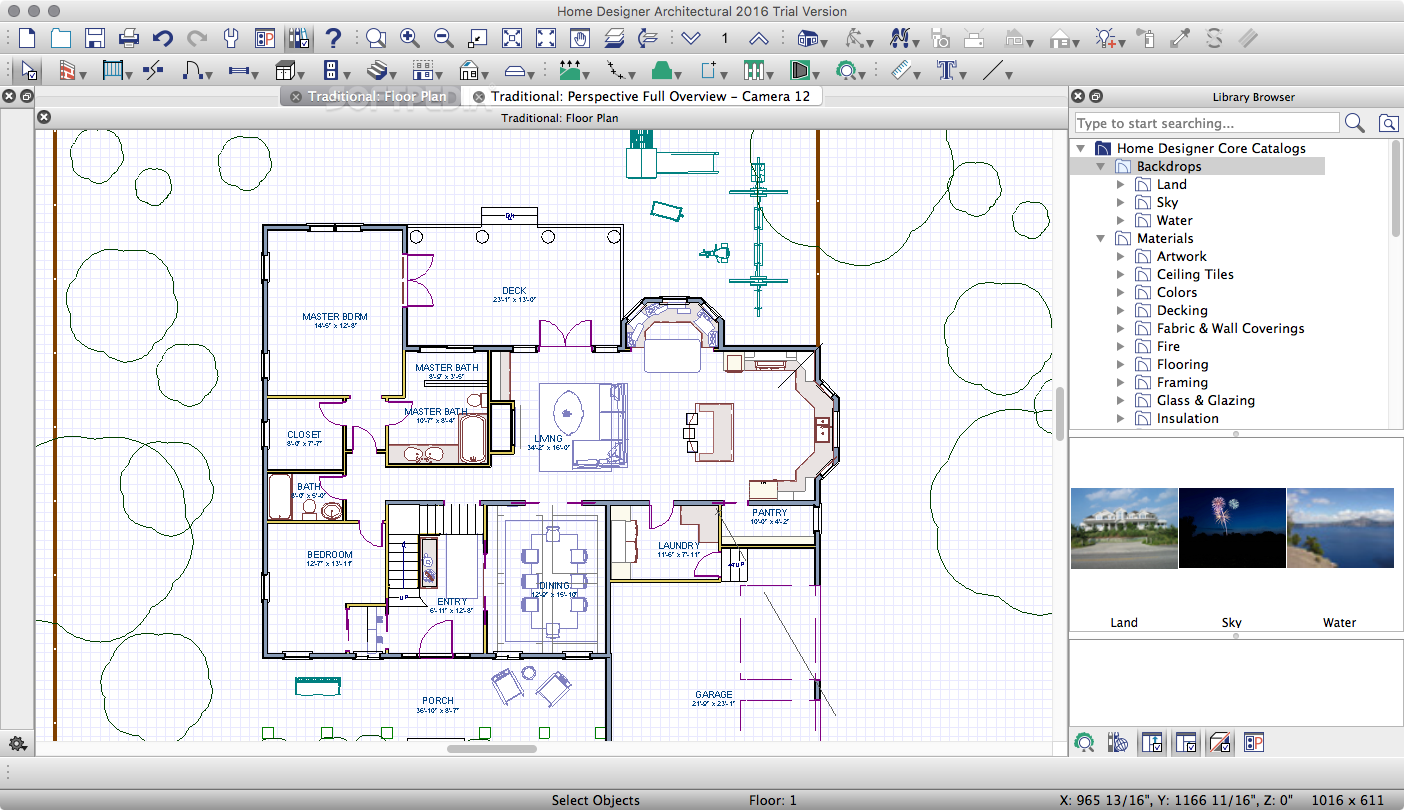This screenshot has height=810, width=1404.
Task: Create a new plan with the New icon
Action: 27,39
